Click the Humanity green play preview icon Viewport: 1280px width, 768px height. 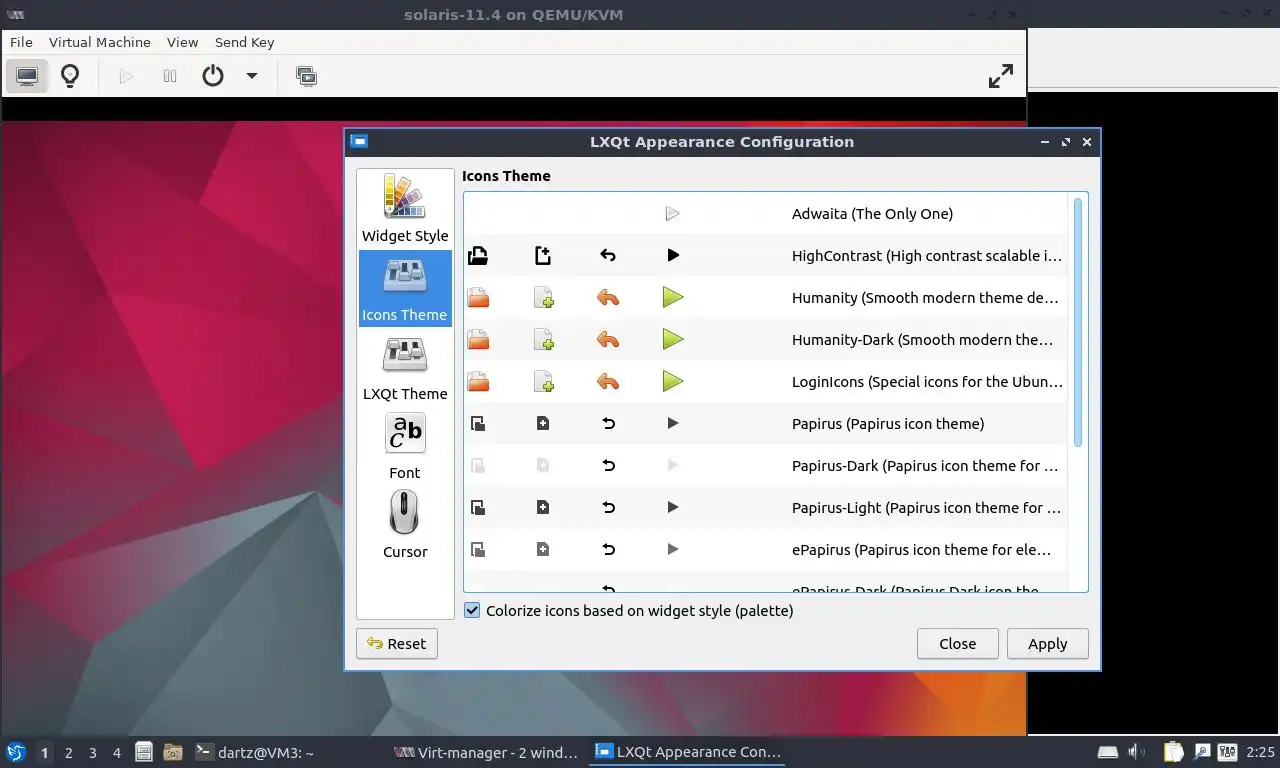point(673,298)
